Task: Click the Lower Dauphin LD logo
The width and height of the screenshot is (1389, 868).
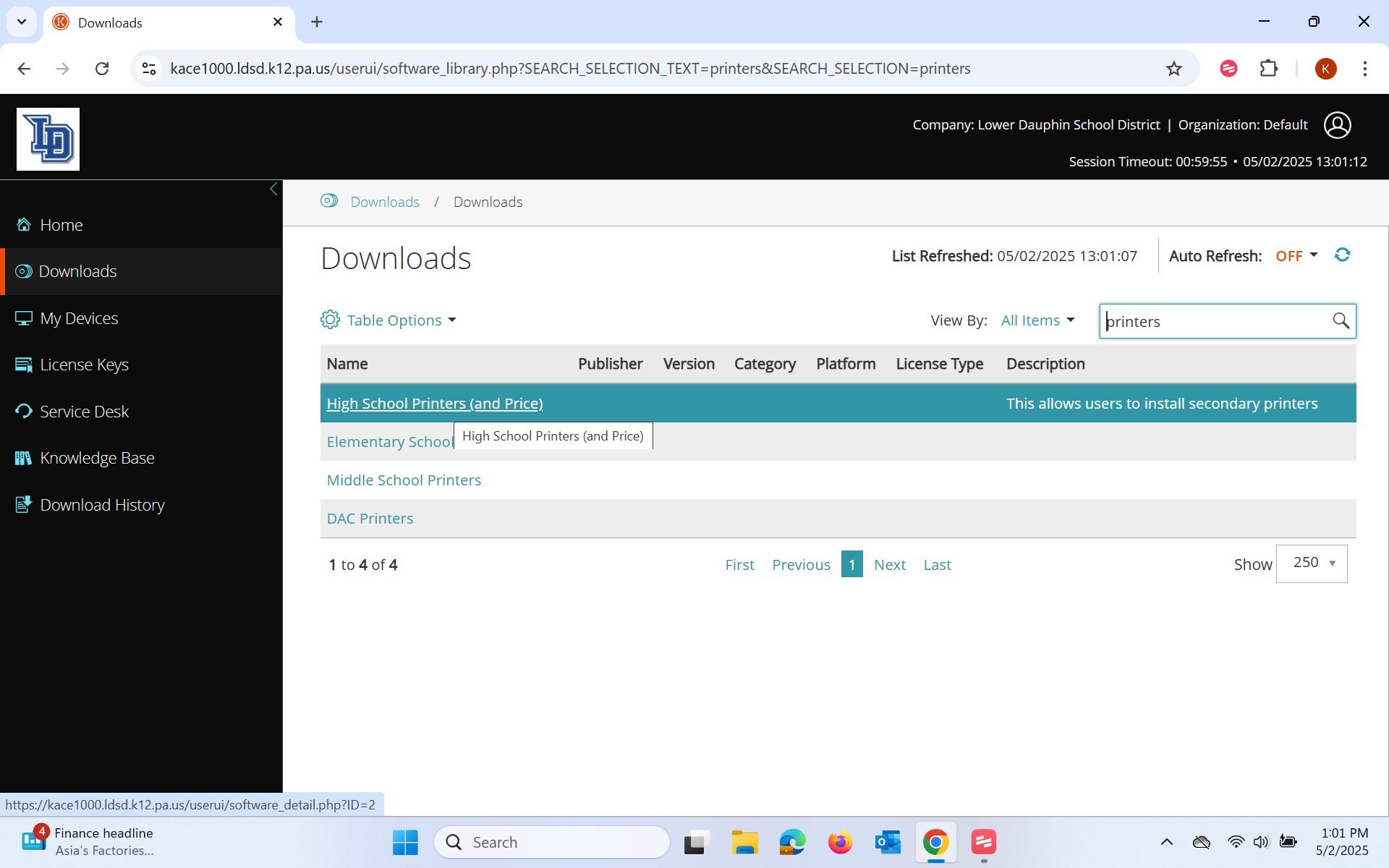Action: [x=48, y=139]
